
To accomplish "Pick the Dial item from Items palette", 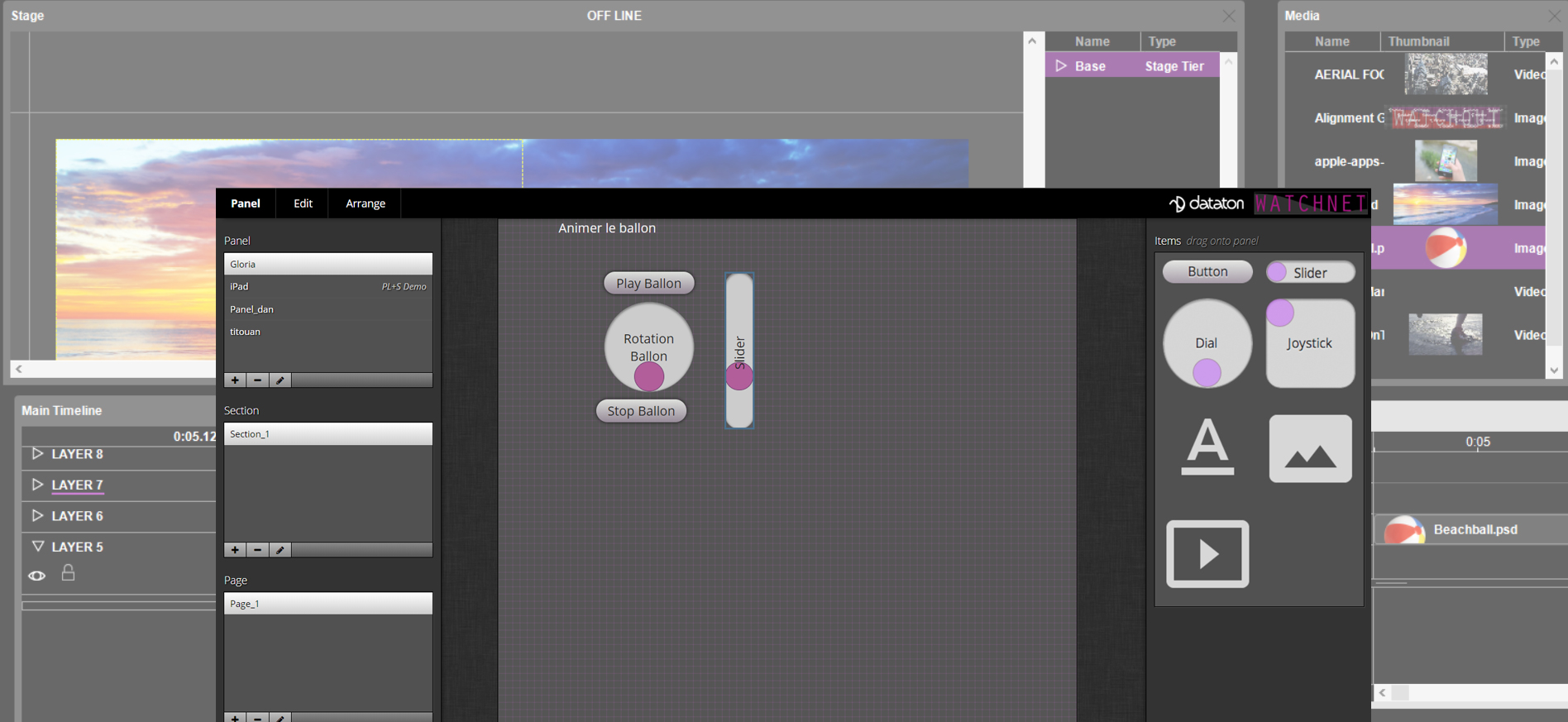I will click(x=1207, y=343).
